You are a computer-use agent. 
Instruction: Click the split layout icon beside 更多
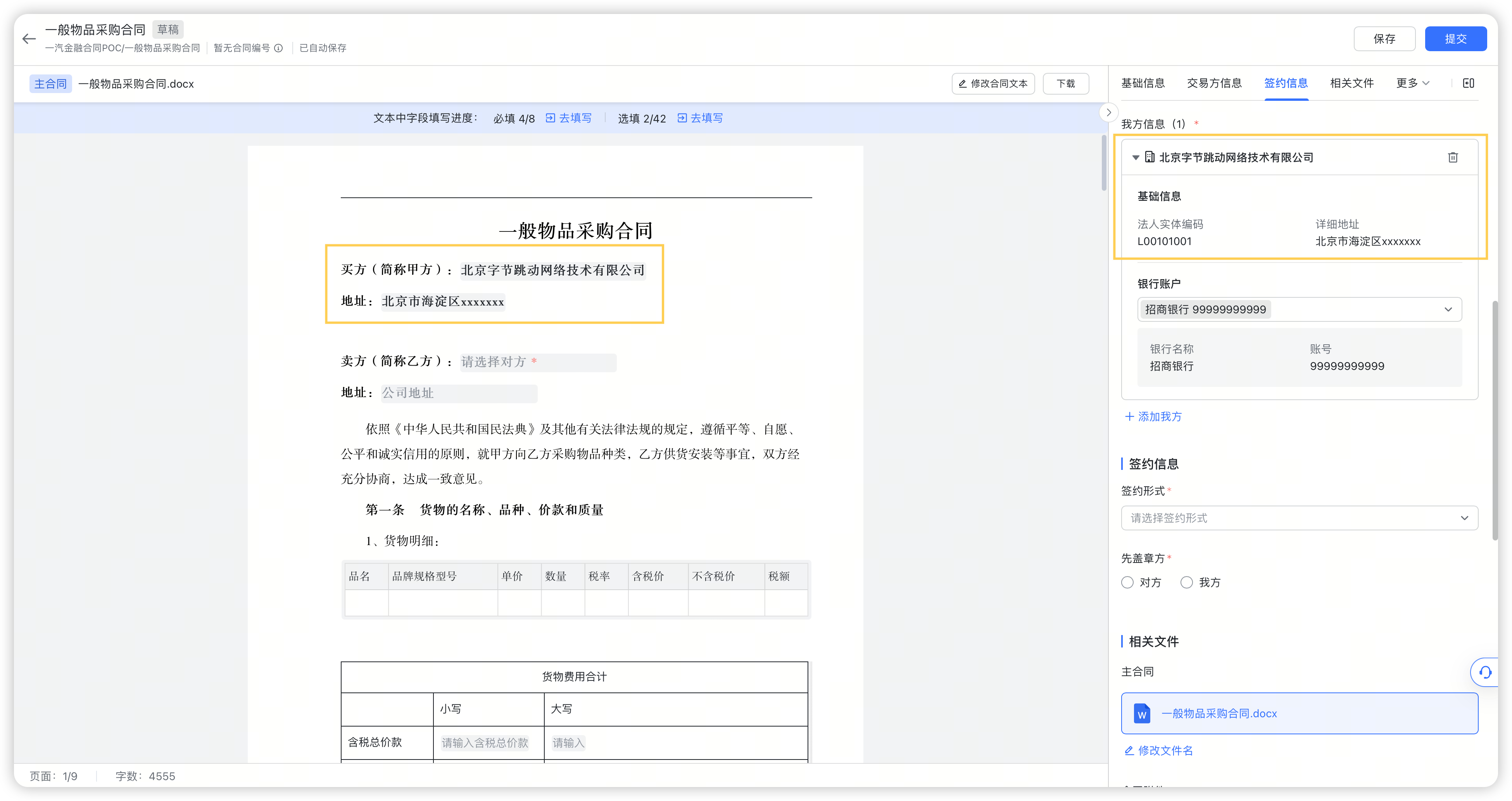click(1469, 83)
